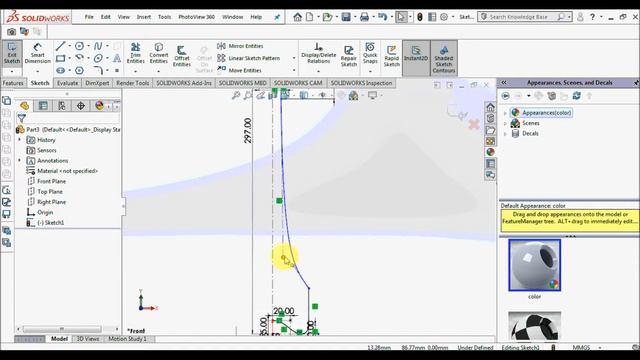Click the Convert Entities tool

159,54
